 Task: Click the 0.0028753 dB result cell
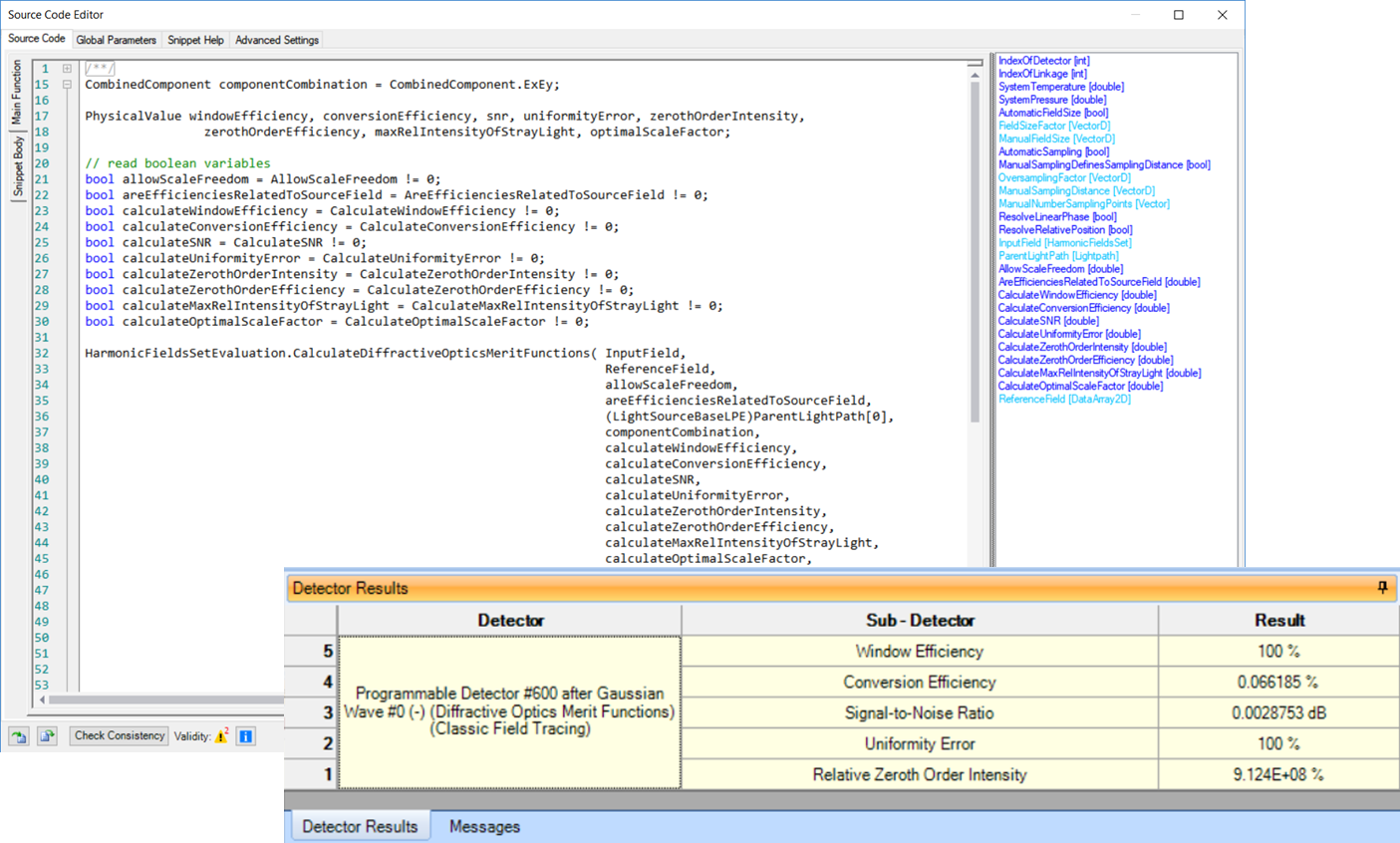point(1278,713)
